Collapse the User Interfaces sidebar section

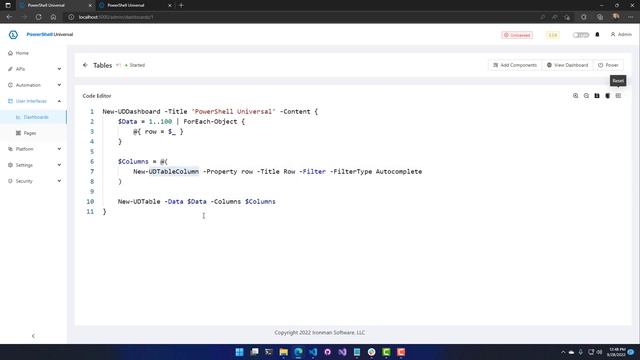click(x=33, y=101)
